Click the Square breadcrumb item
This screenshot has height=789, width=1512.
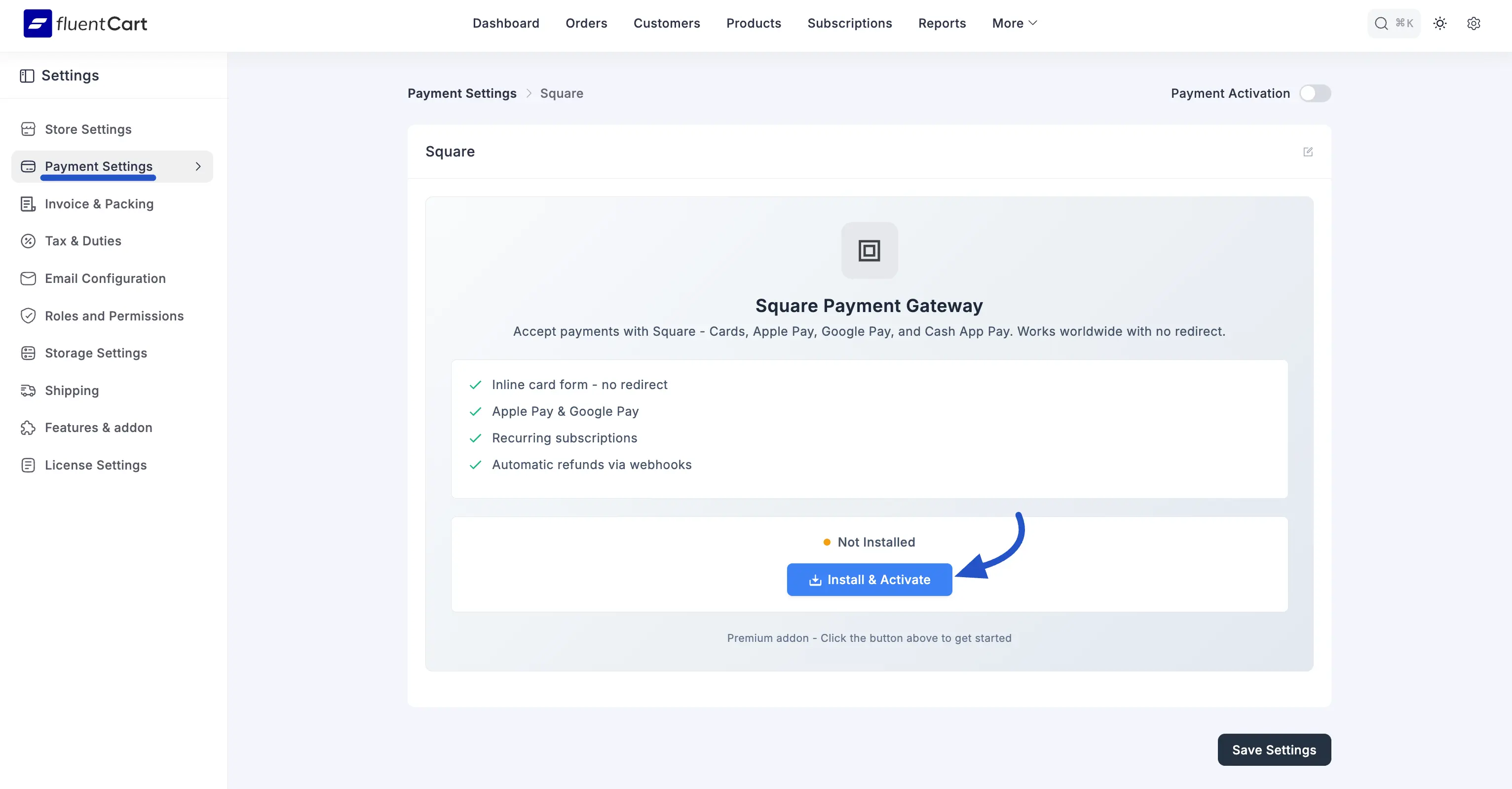[561, 93]
